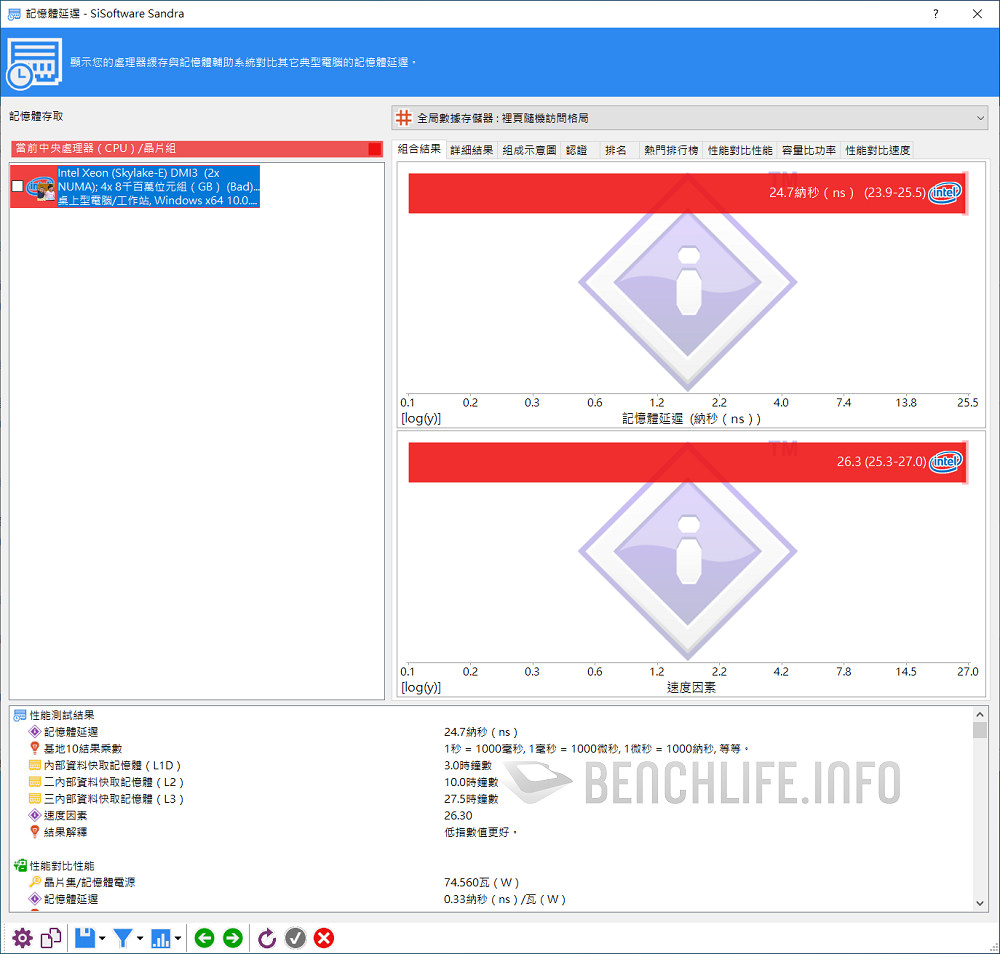Expand the save icon's dropdown arrow

(103, 938)
